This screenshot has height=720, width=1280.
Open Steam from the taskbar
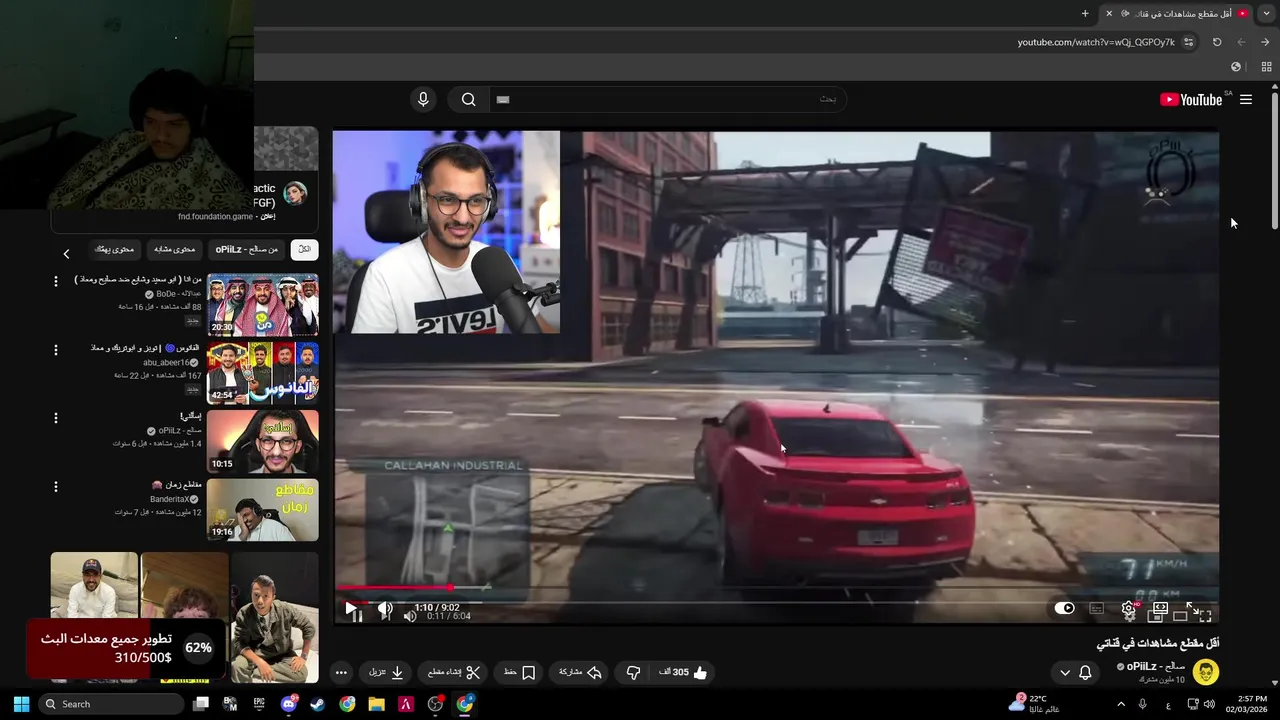[x=317, y=704]
